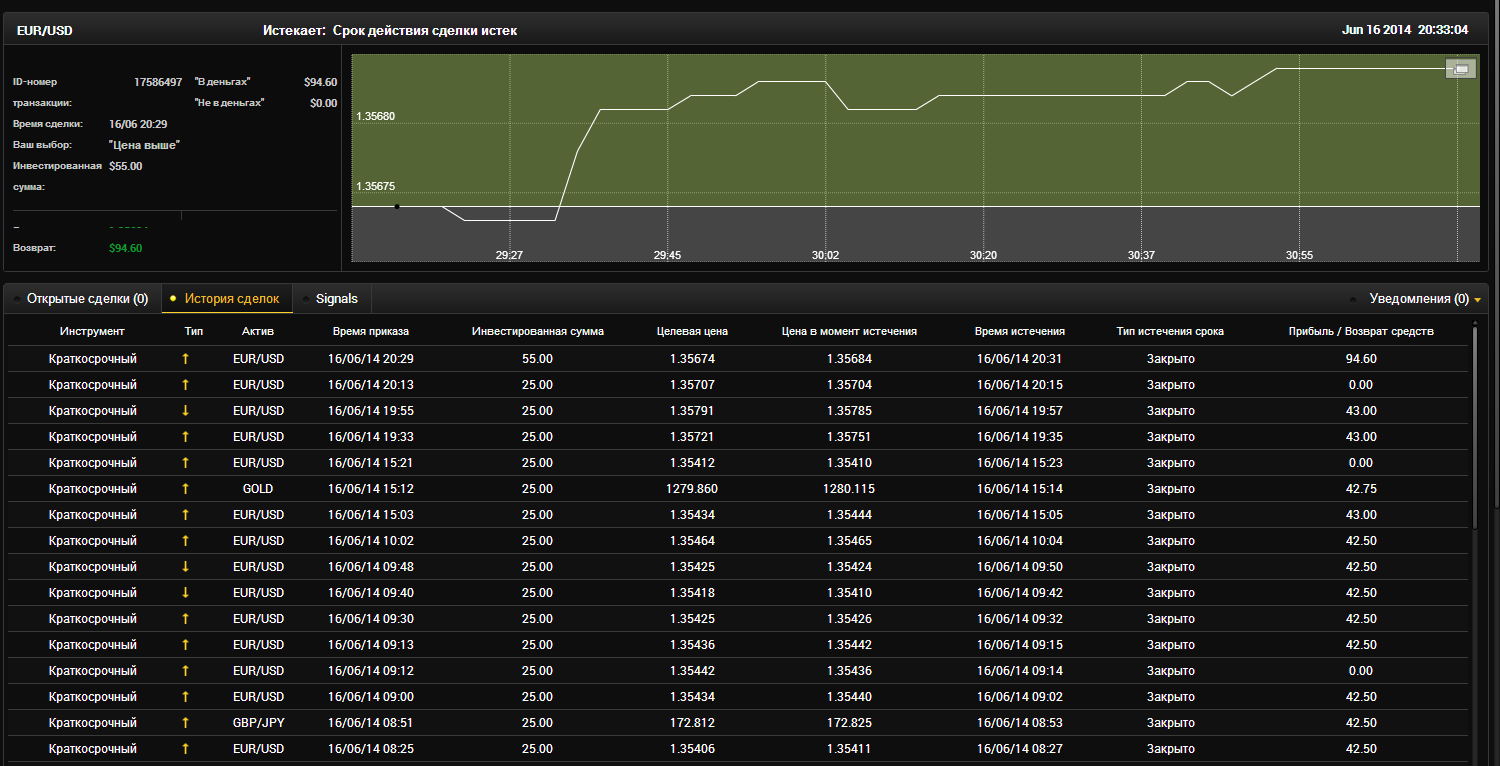Screen dimensions: 1500x766
Task: Click the up arrow in the 16/06/14 09:30 order row
Action: click(185, 619)
